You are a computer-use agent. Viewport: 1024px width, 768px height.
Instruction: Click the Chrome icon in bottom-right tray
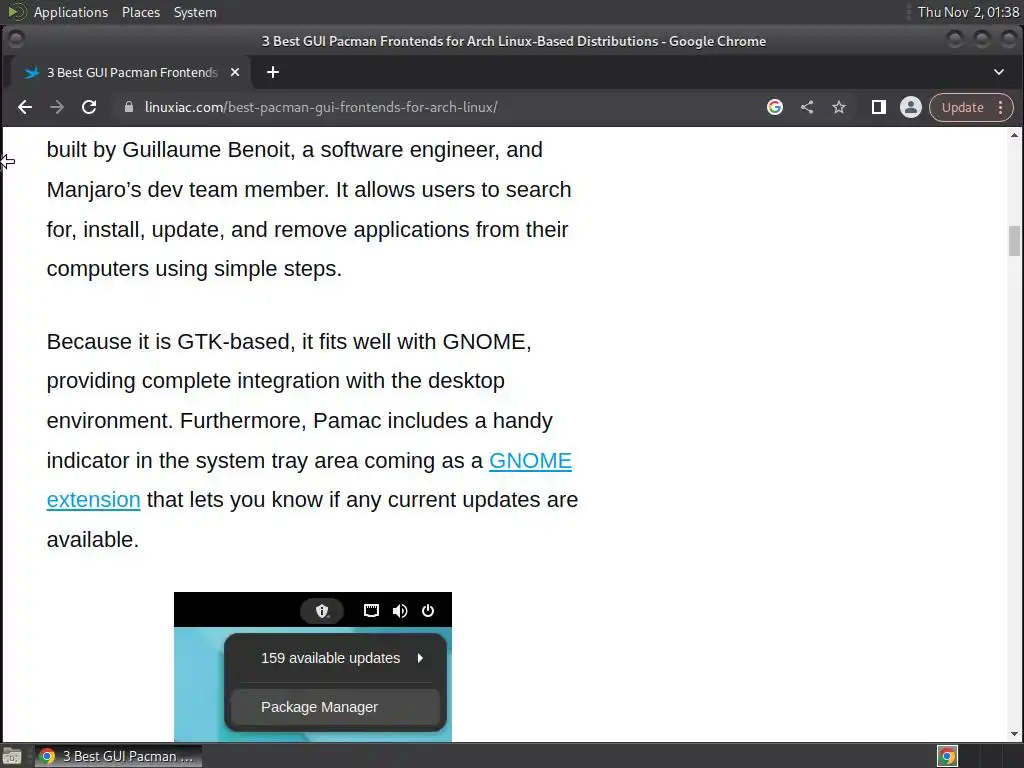tap(947, 756)
